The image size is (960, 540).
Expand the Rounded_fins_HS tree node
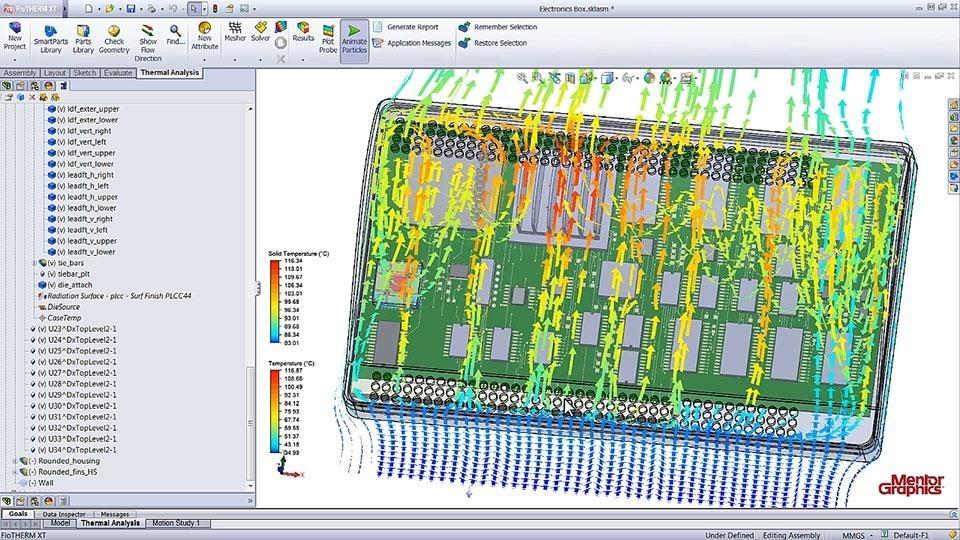pos(15,472)
